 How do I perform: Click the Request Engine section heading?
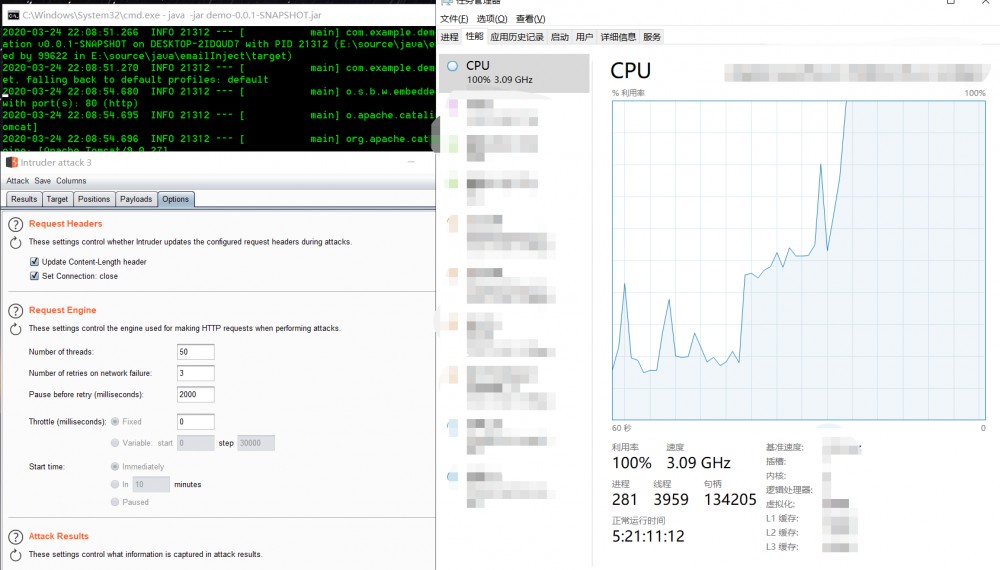(x=62, y=310)
